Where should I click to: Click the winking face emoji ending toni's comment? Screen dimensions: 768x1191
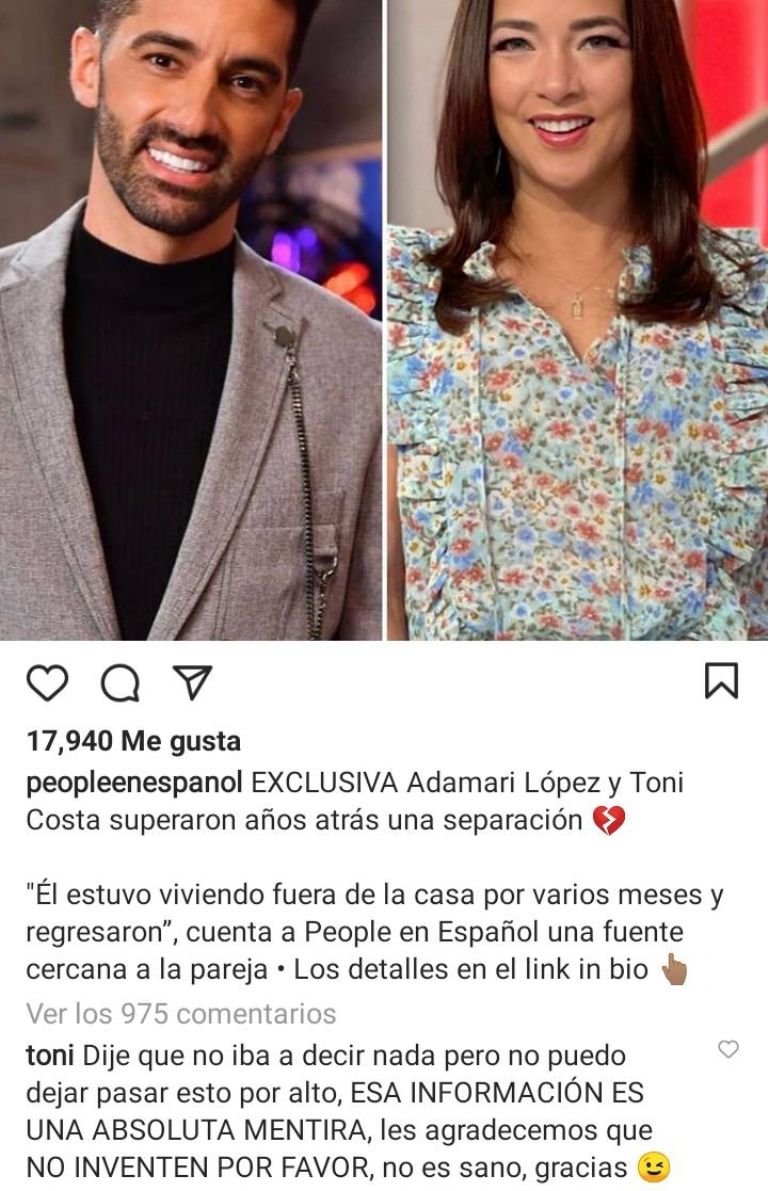(654, 1167)
